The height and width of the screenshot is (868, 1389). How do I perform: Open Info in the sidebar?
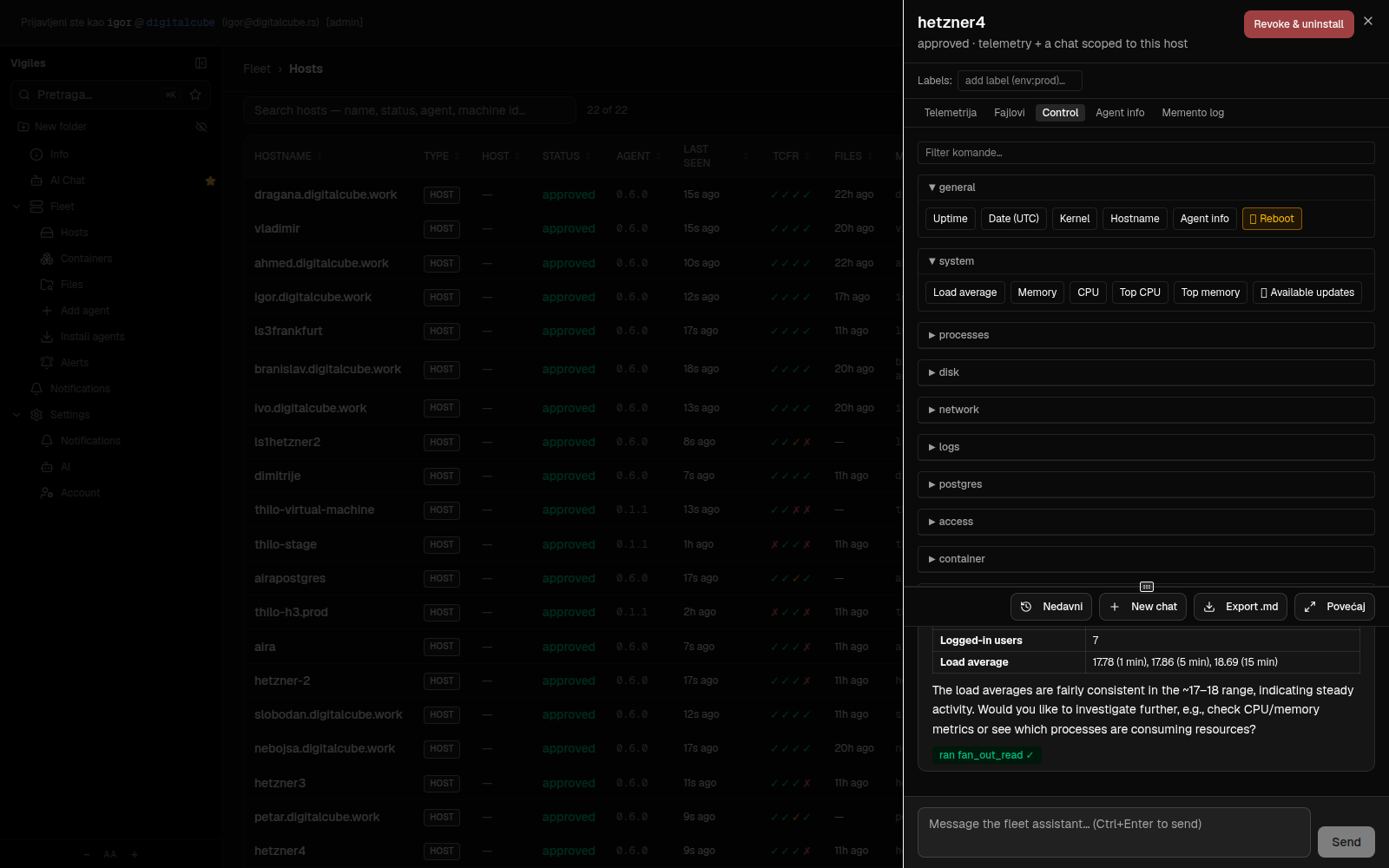point(59,155)
